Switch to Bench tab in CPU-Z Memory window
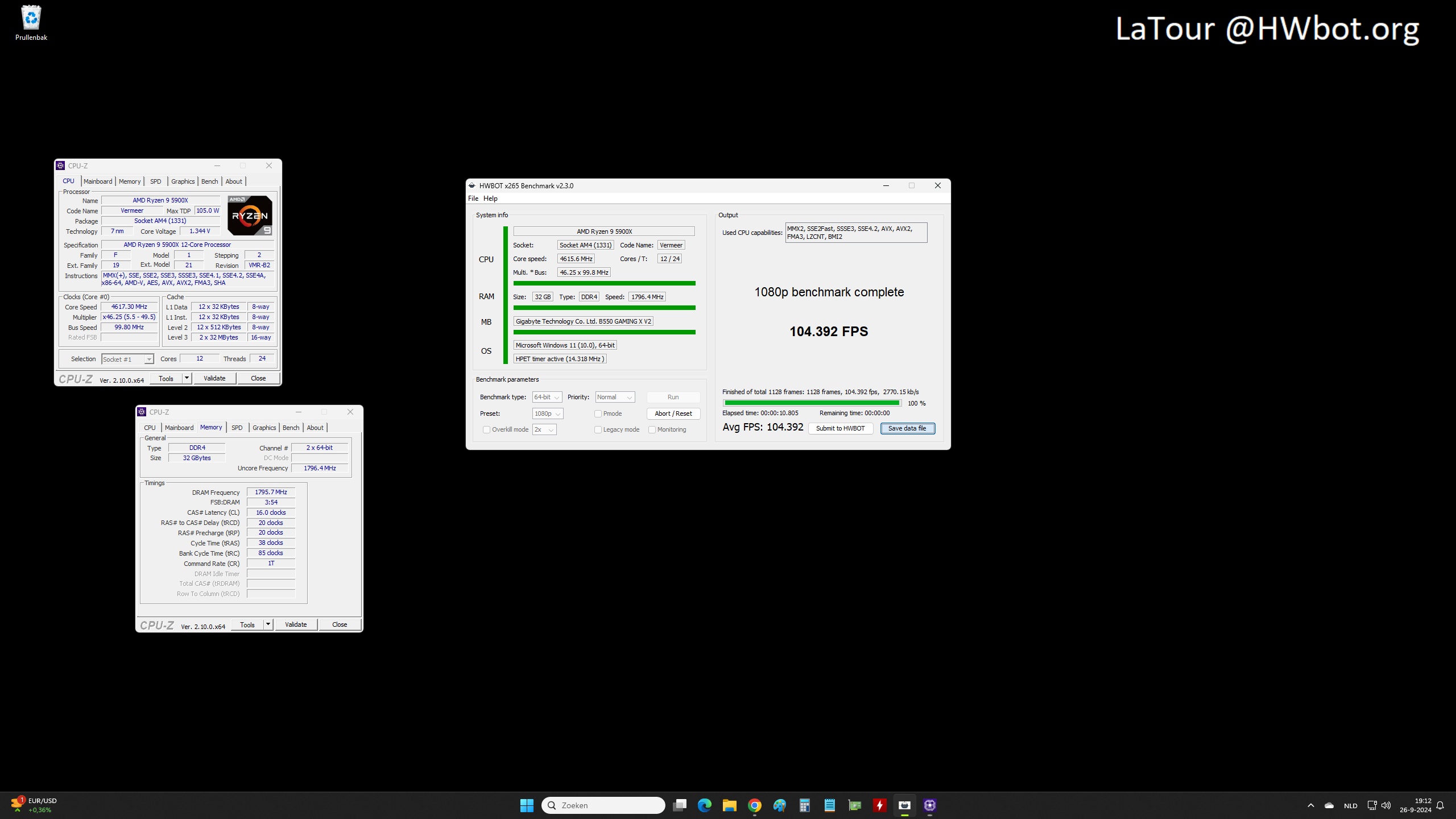This screenshot has width=1456, height=819. pyautogui.click(x=291, y=428)
